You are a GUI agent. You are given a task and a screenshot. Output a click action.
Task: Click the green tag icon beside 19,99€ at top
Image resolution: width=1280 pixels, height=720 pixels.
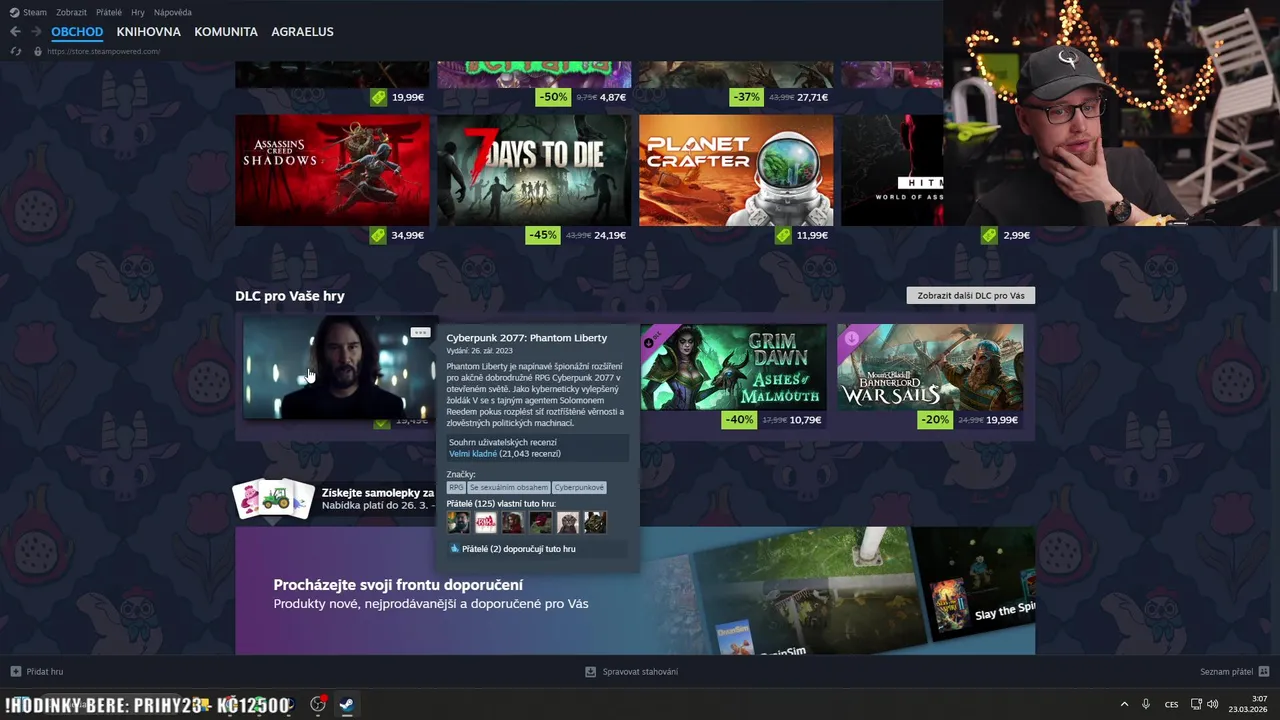coord(378,97)
